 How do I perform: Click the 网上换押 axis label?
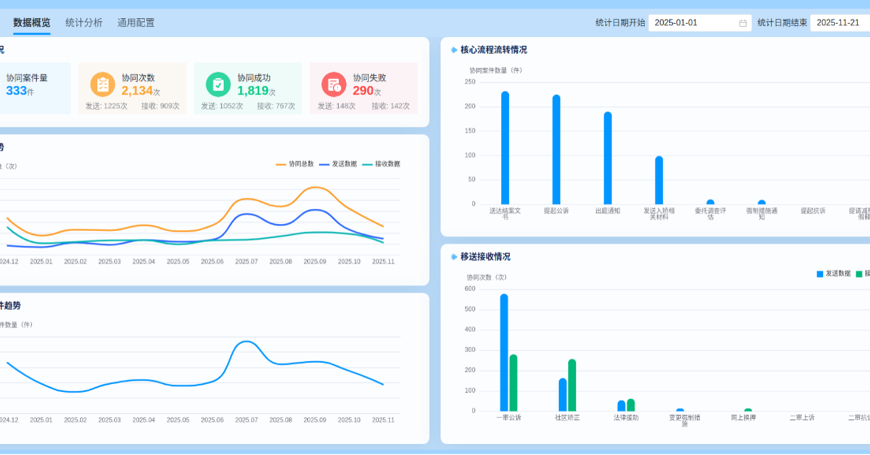(743, 418)
